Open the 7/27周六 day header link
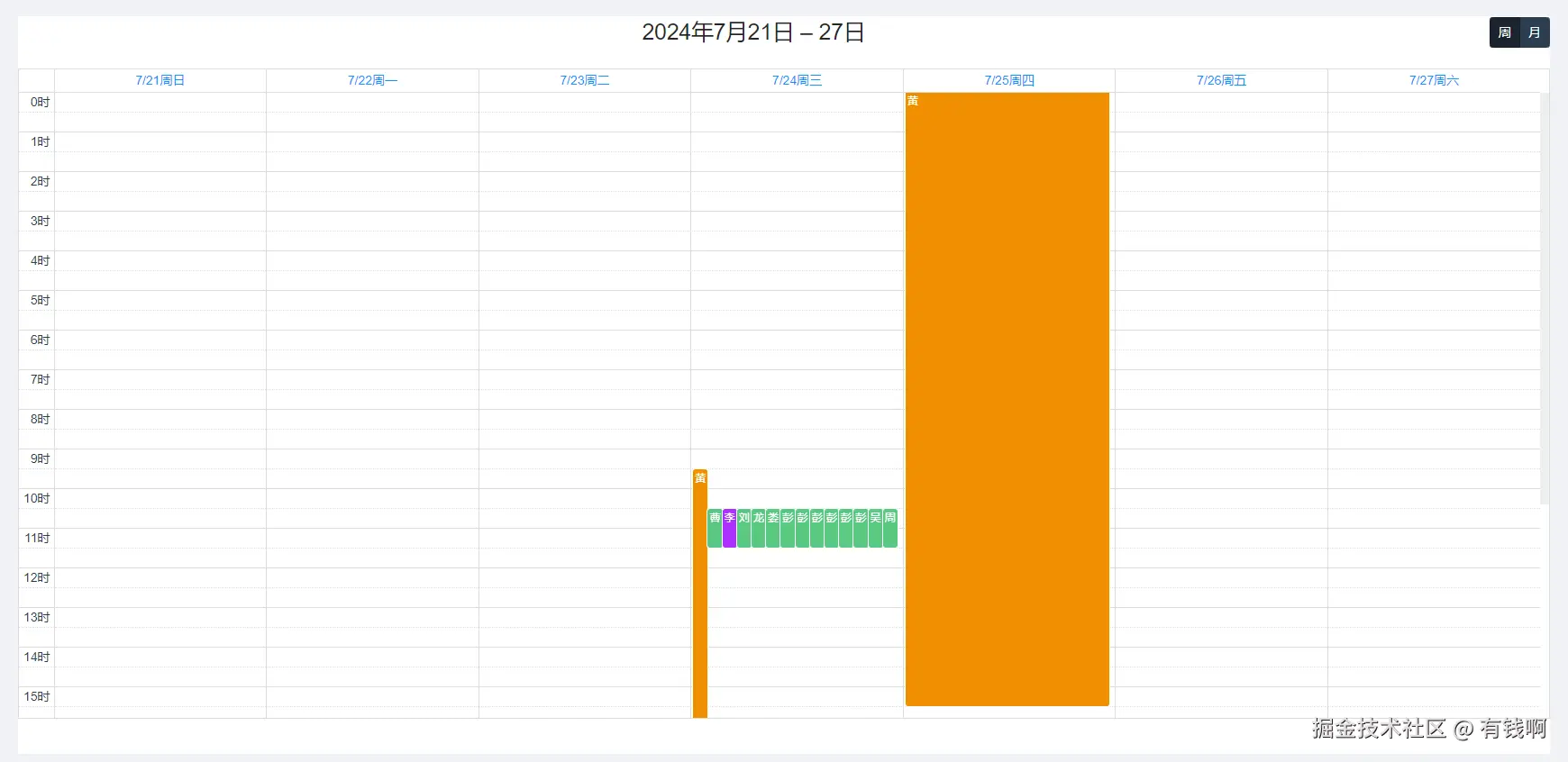Screen dimensions: 1568x762 coord(1434,80)
